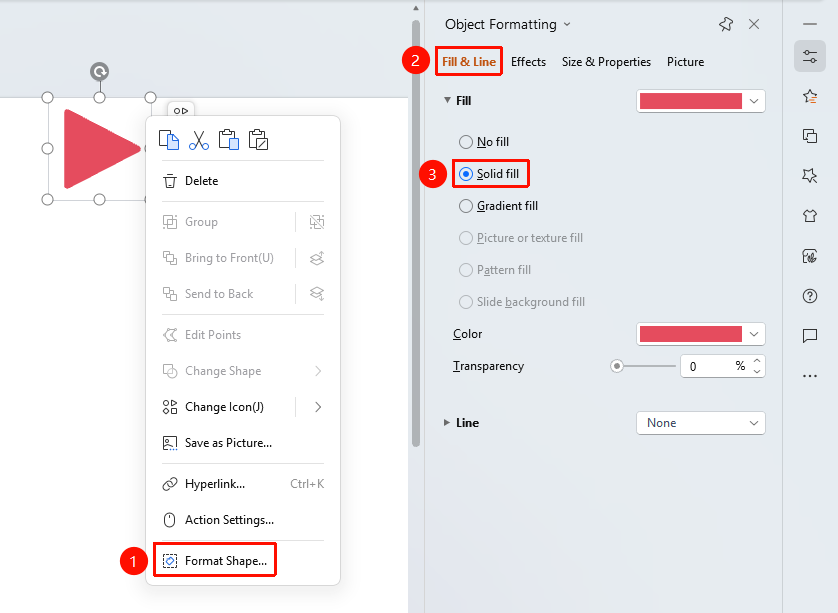Select the Pattern fill radio option
This screenshot has width=838, height=613.
coord(495,270)
